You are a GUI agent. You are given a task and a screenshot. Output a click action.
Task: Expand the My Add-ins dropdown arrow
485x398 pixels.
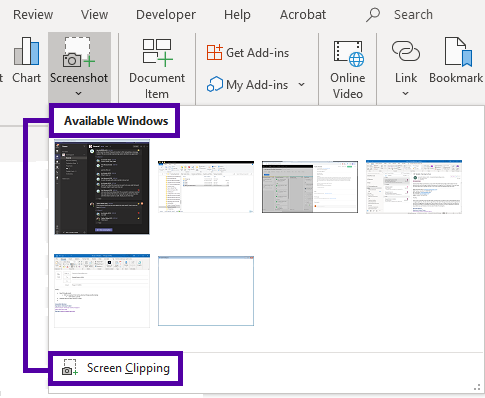click(301, 85)
